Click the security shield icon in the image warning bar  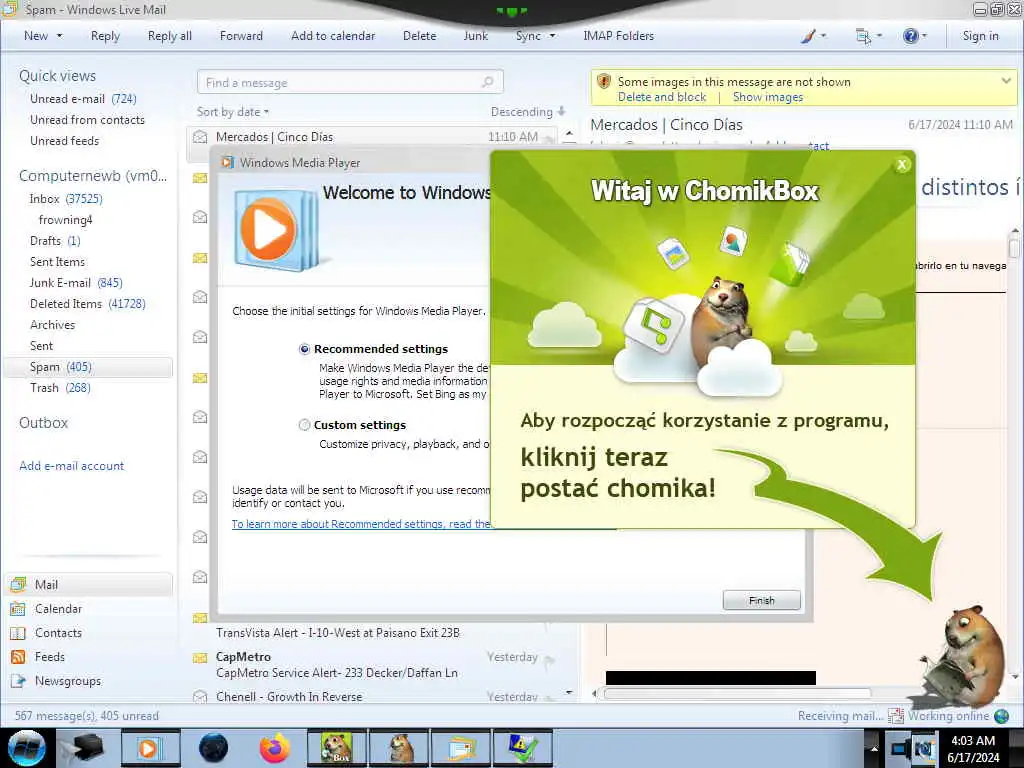click(604, 82)
